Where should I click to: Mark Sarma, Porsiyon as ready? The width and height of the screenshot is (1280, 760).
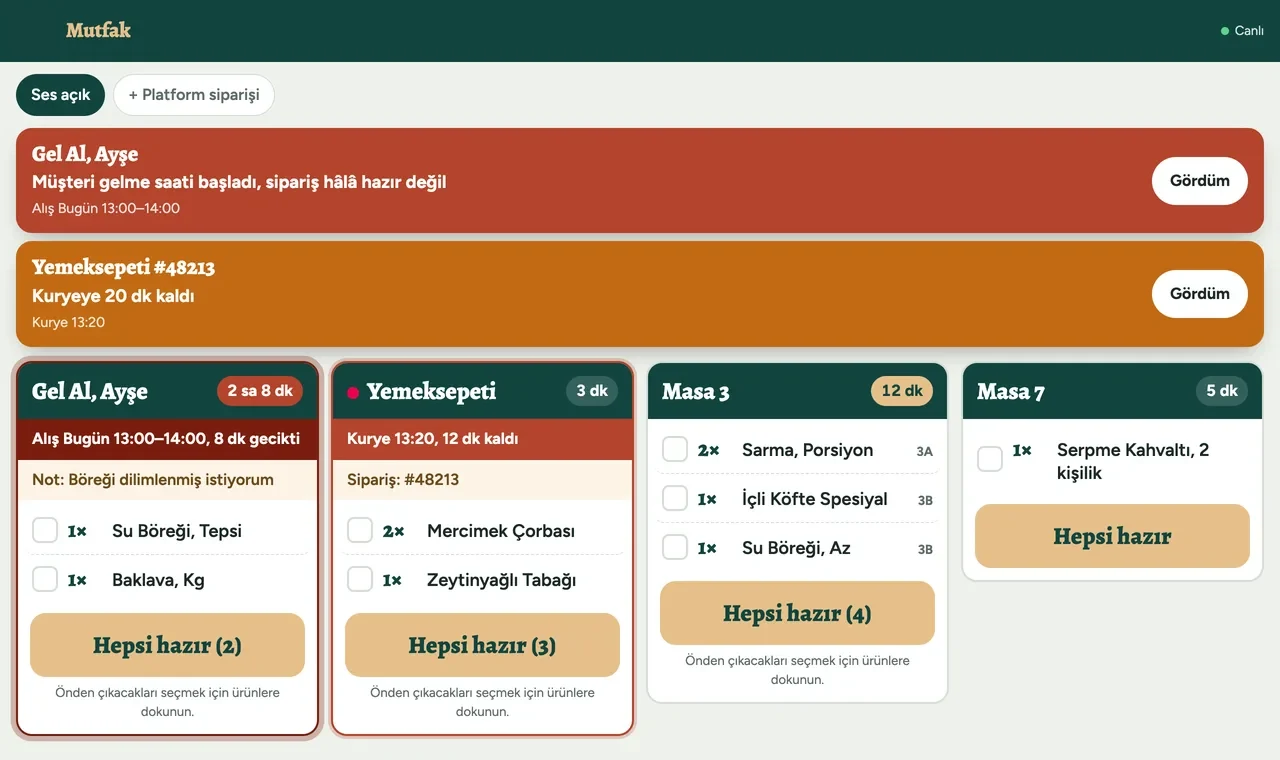tap(675, 449)
